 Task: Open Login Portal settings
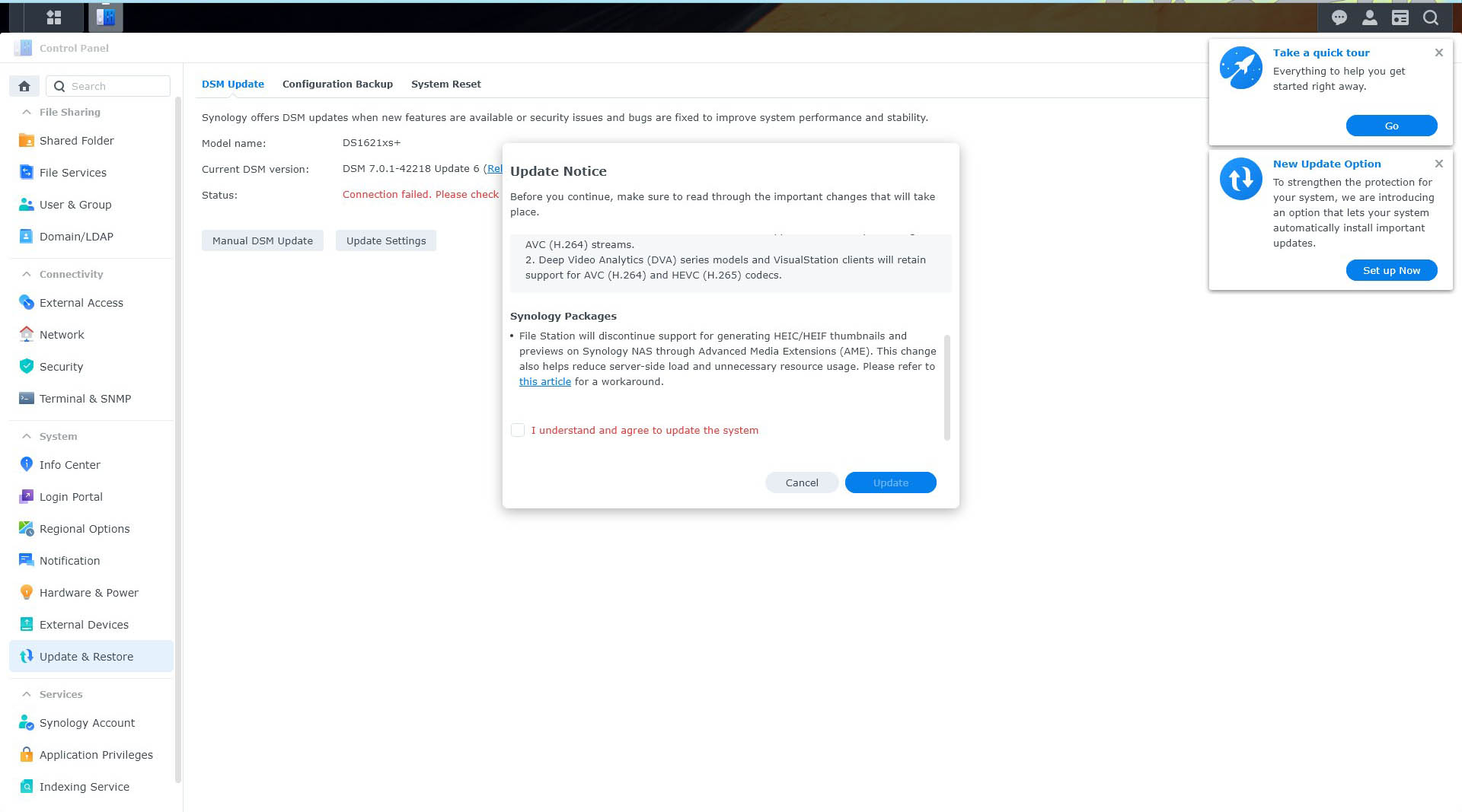tap(91, 497)
